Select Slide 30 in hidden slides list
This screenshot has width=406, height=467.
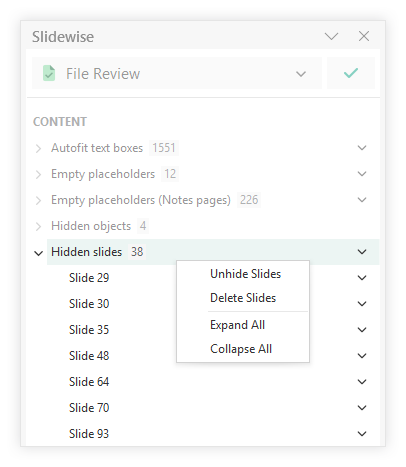coord(89,304)
